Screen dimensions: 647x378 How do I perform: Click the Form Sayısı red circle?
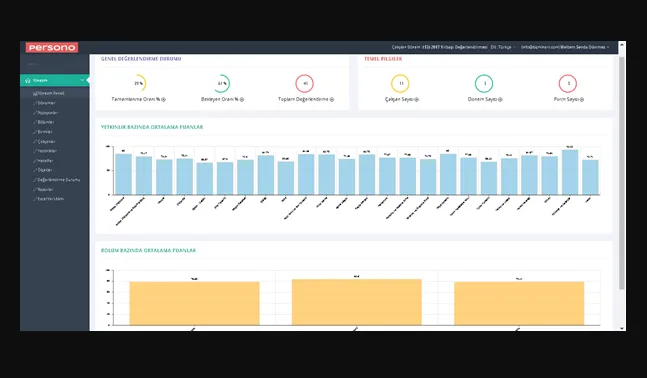[x=568, y=83]
